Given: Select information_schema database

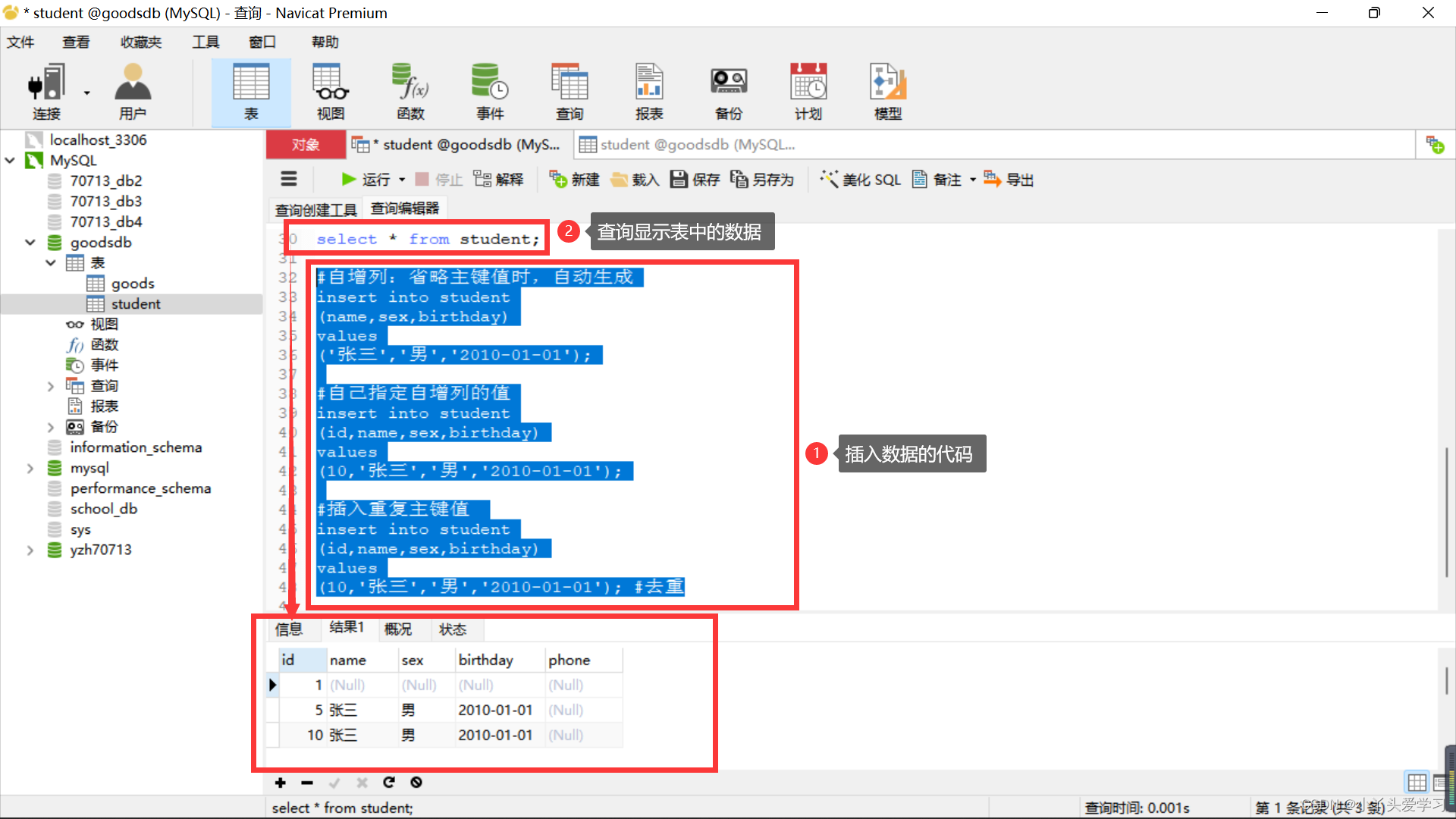Looking at the screenshot, I should point(136,447).
